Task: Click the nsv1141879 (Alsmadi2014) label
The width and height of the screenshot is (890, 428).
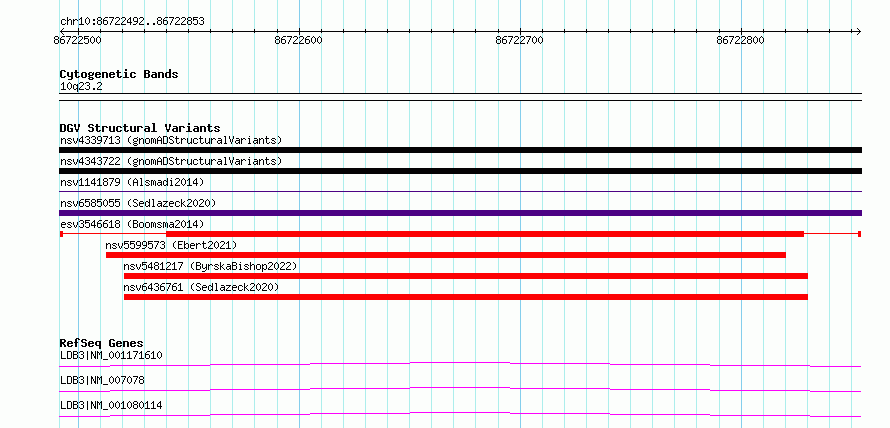Action: coord(132,182)
